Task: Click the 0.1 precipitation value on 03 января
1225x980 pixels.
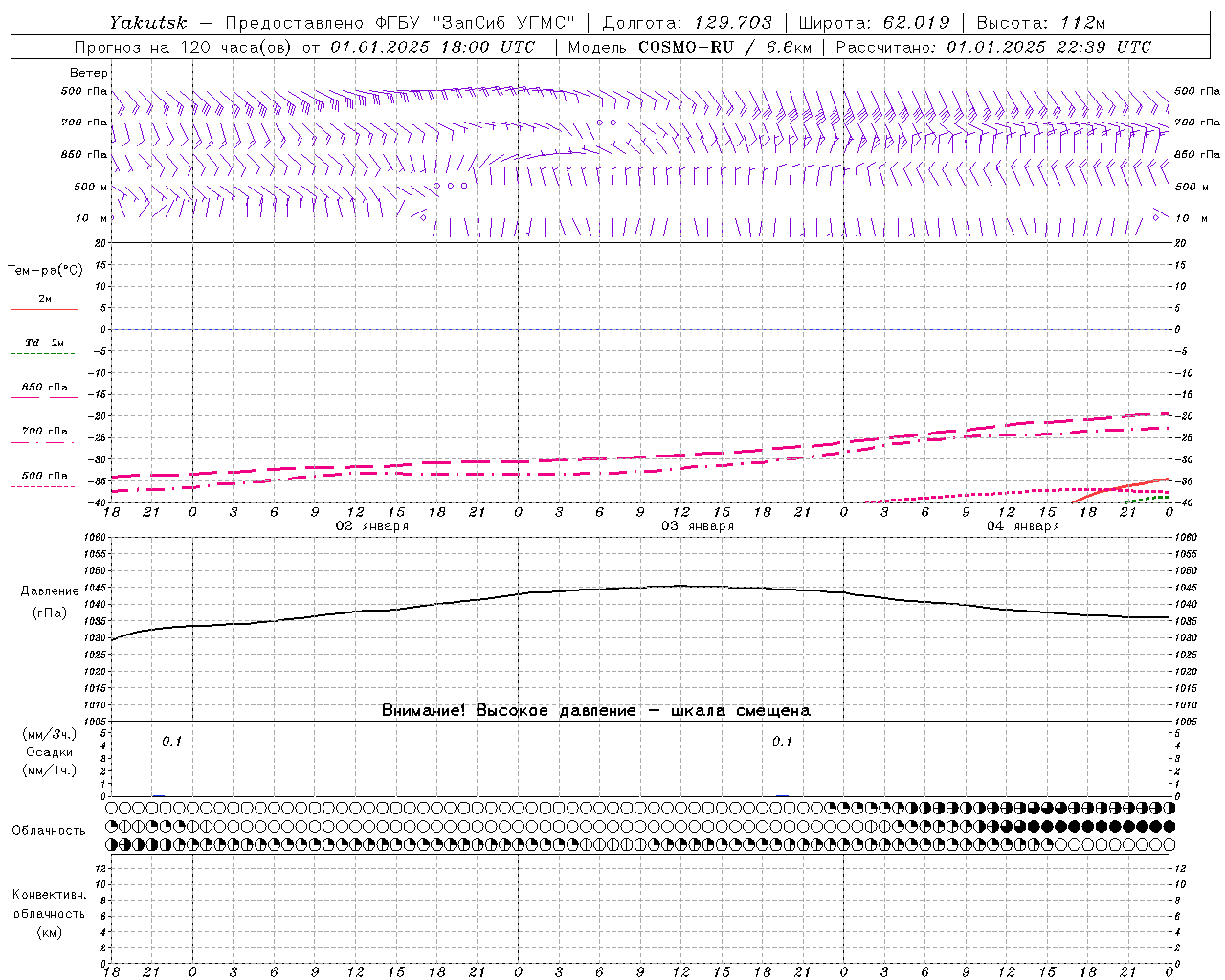Action: [x=783, y=741]
